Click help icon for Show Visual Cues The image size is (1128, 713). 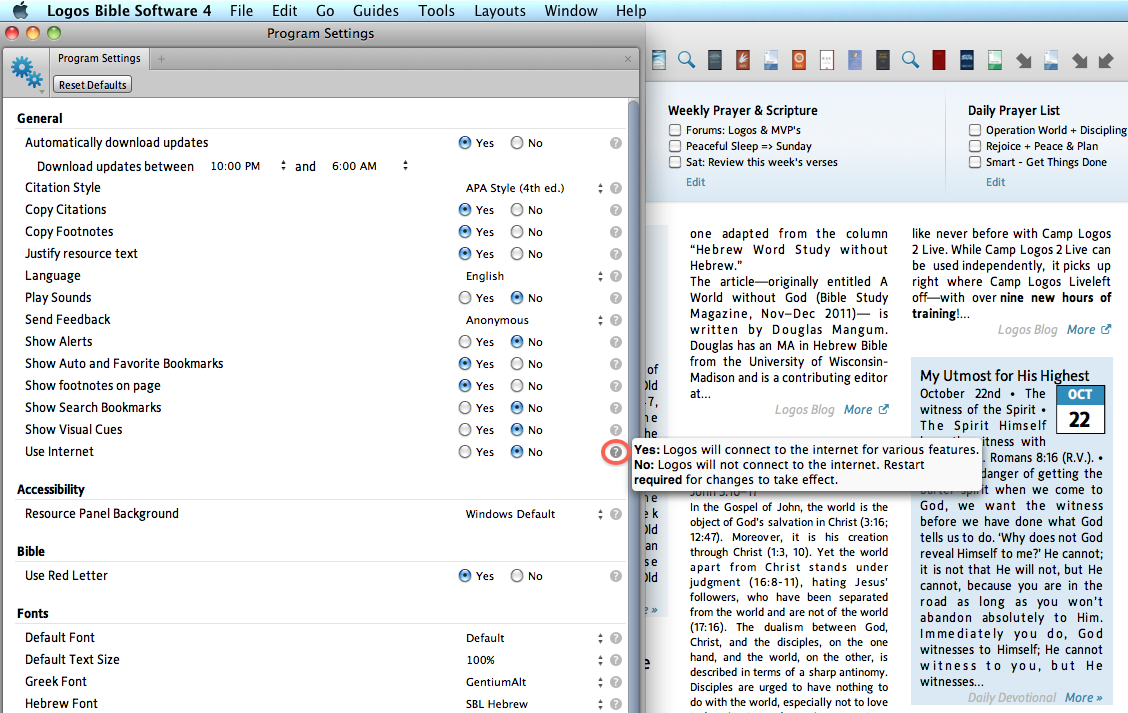616,430
